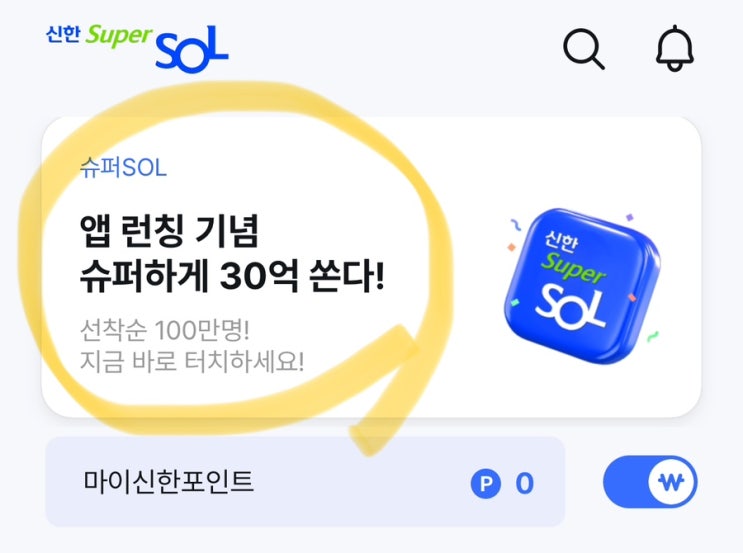The width and height of the screenshot is (743, 553).
Task: Tap the 신한 Super SOL header logo
Action: (137, 47)
